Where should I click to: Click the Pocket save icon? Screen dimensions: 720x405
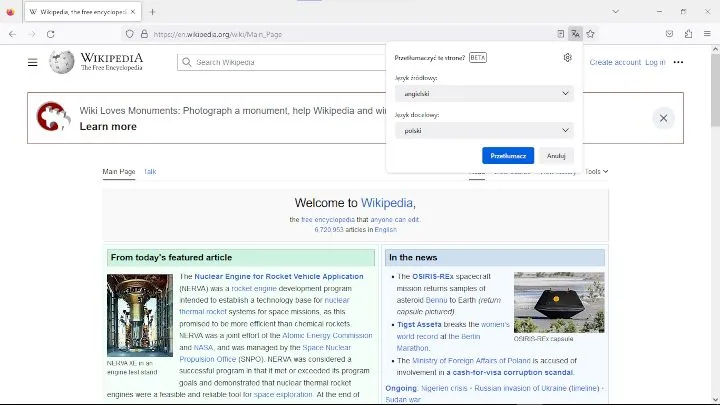[669, 34]
